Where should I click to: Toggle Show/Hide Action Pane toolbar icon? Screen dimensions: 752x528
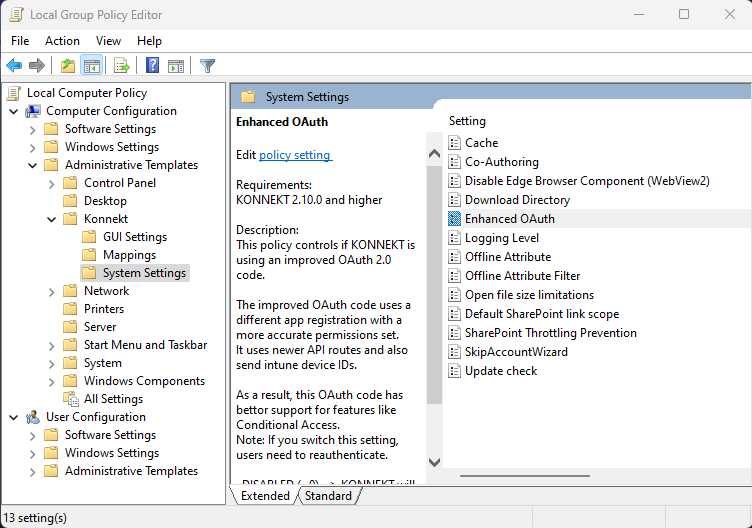point(176,66)
